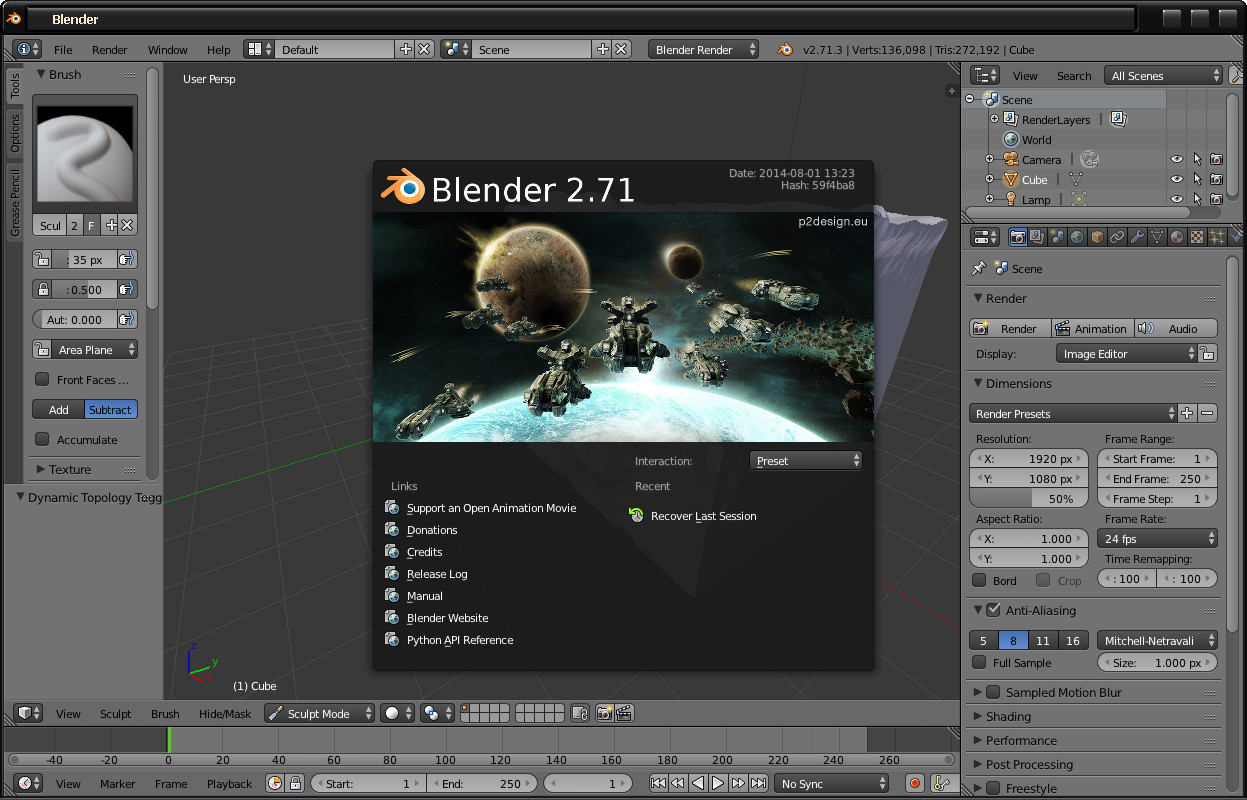Open the Mitchell-Netravali filter dropdown
1247x800 pixels.
pos(1158,640)
